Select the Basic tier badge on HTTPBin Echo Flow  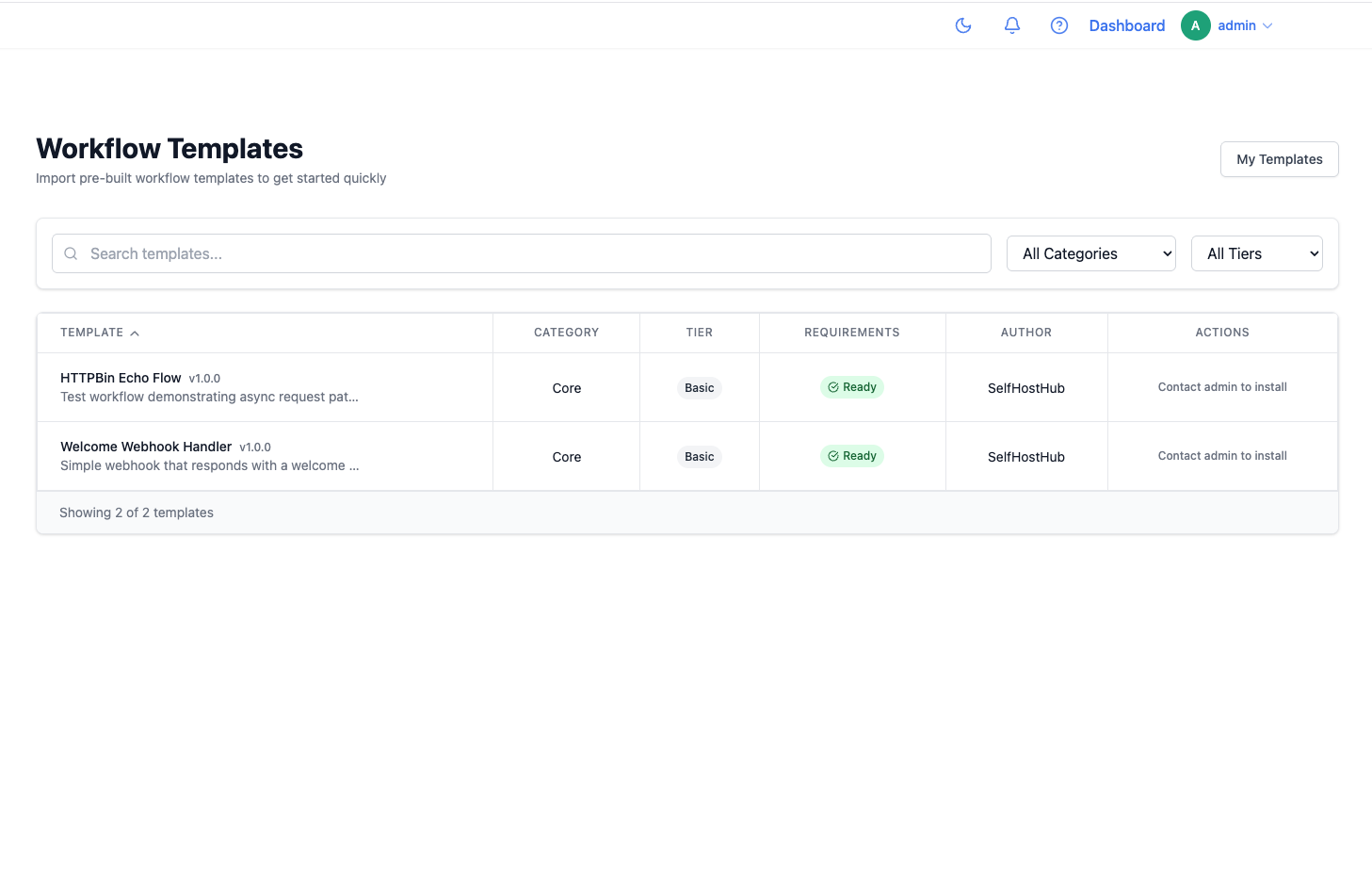tap(699, 387)
